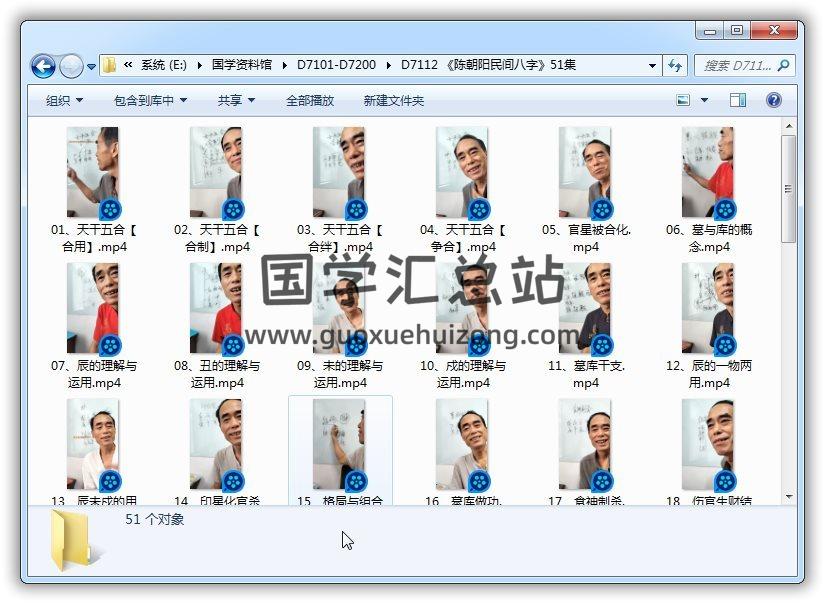This screenshot has height=604, width=825.
Task: Open the view options dropdown arrow
Action: [x=704, y=100]
